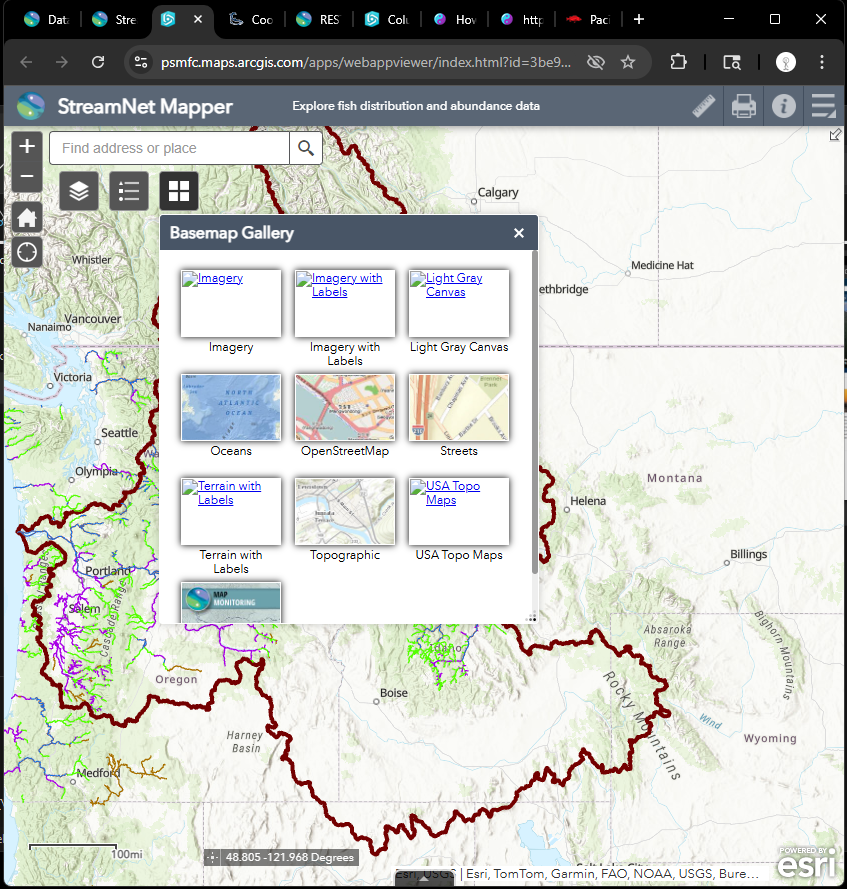Close the Basemap Gallery panel
847x889 pixels.
point(519,233)
